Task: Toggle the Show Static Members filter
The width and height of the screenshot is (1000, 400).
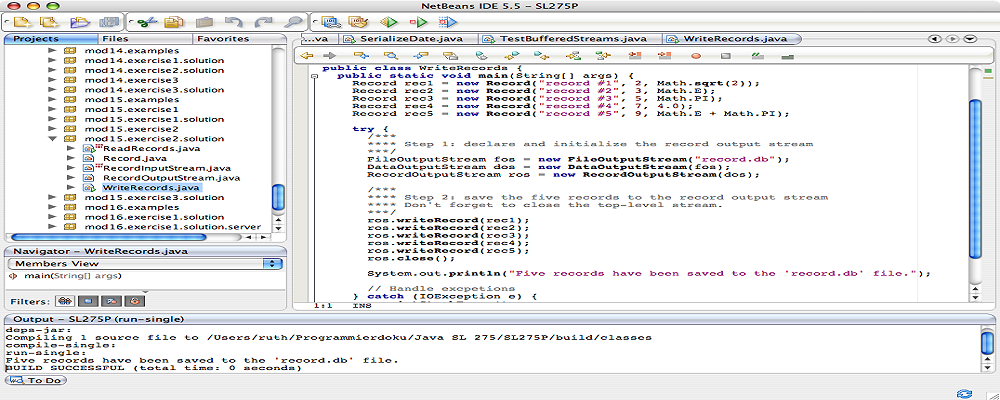Action: pos(111,300)
